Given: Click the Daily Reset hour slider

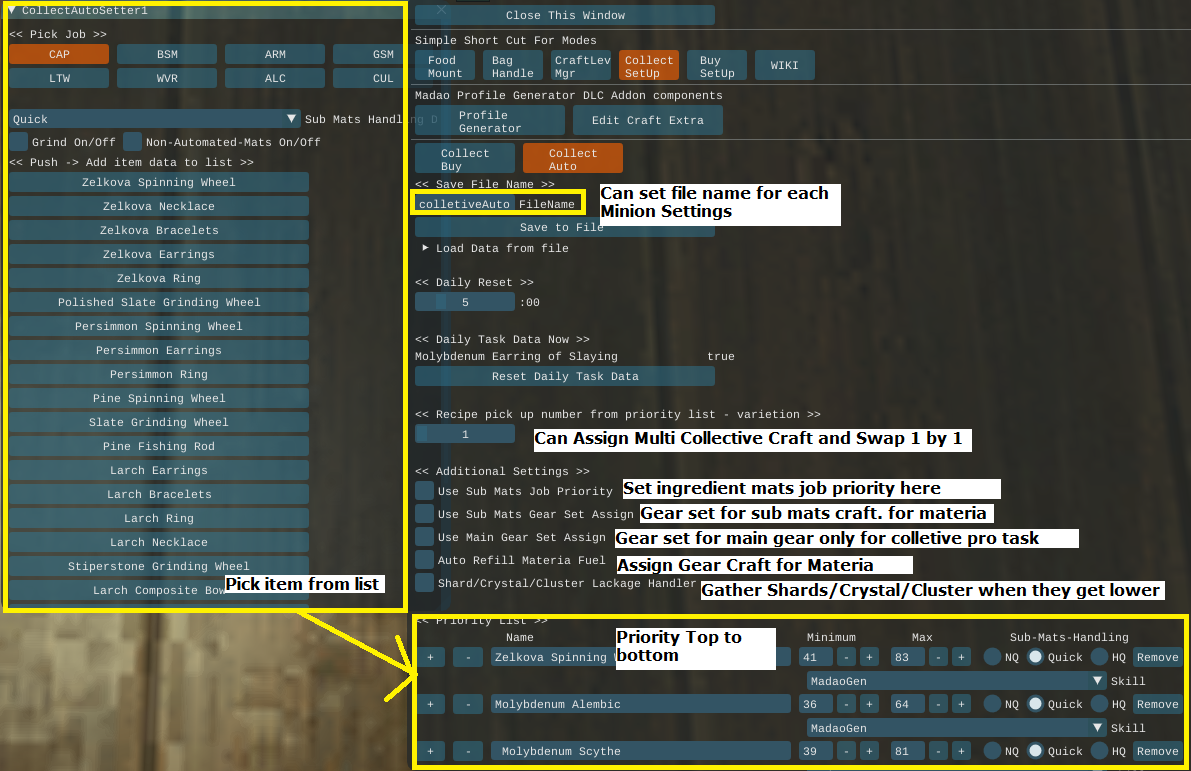Looking at the screenshot, I should (465, 302).
